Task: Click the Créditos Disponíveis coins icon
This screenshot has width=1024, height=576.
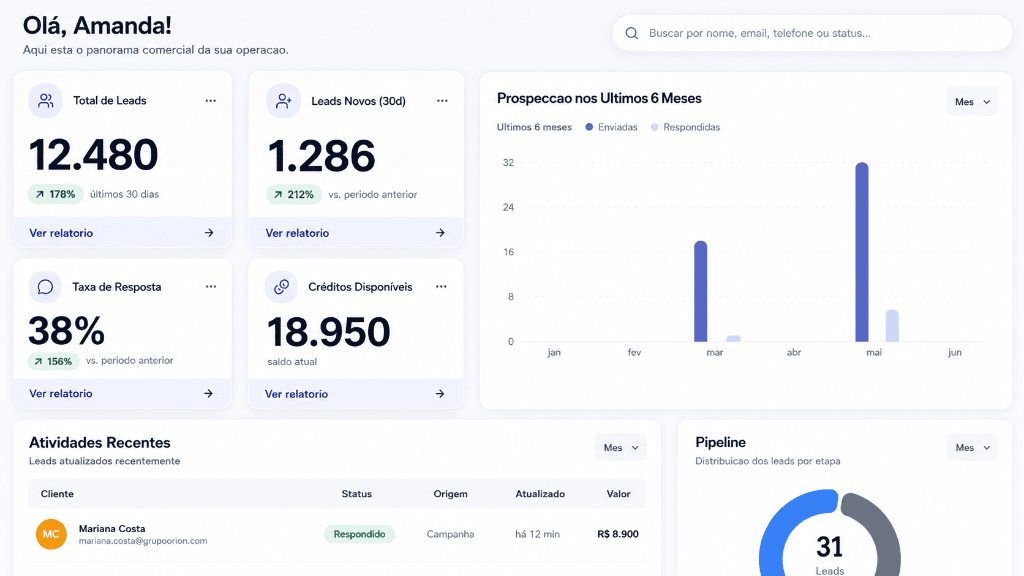Action: pos(281,287)
